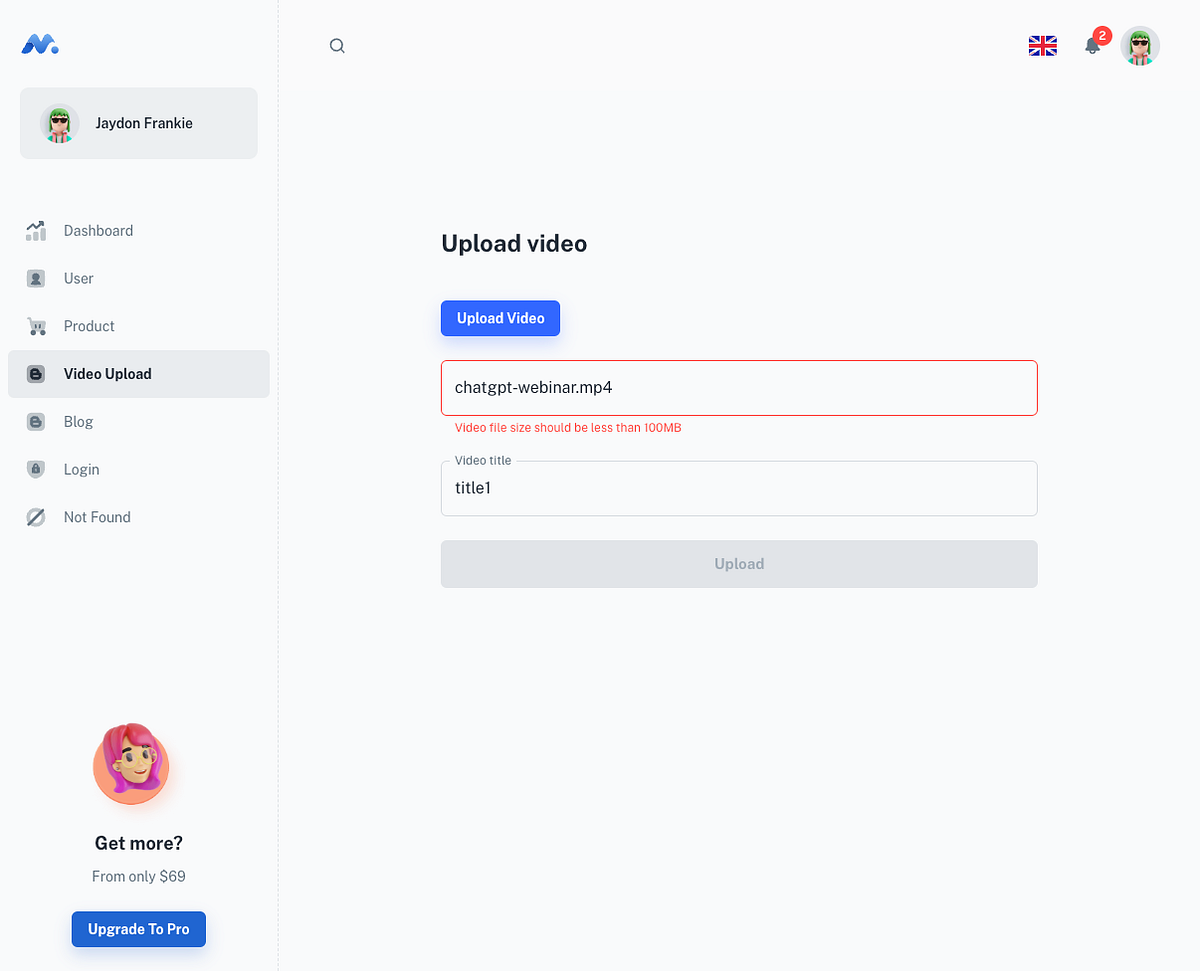Open the user avatar account menu
1200x971 pixels.
coord(1140,46)
